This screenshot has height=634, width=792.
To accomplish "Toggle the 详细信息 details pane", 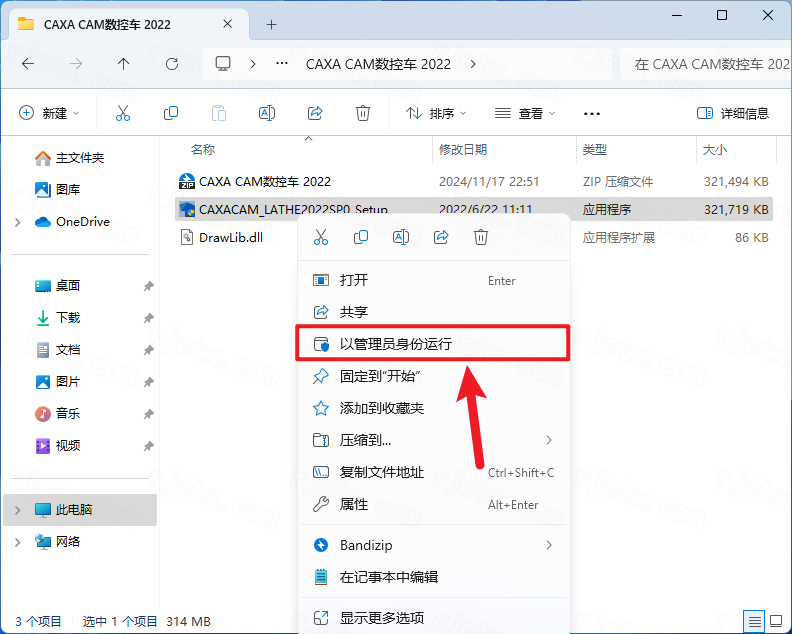I will click(x=733, y=113).
